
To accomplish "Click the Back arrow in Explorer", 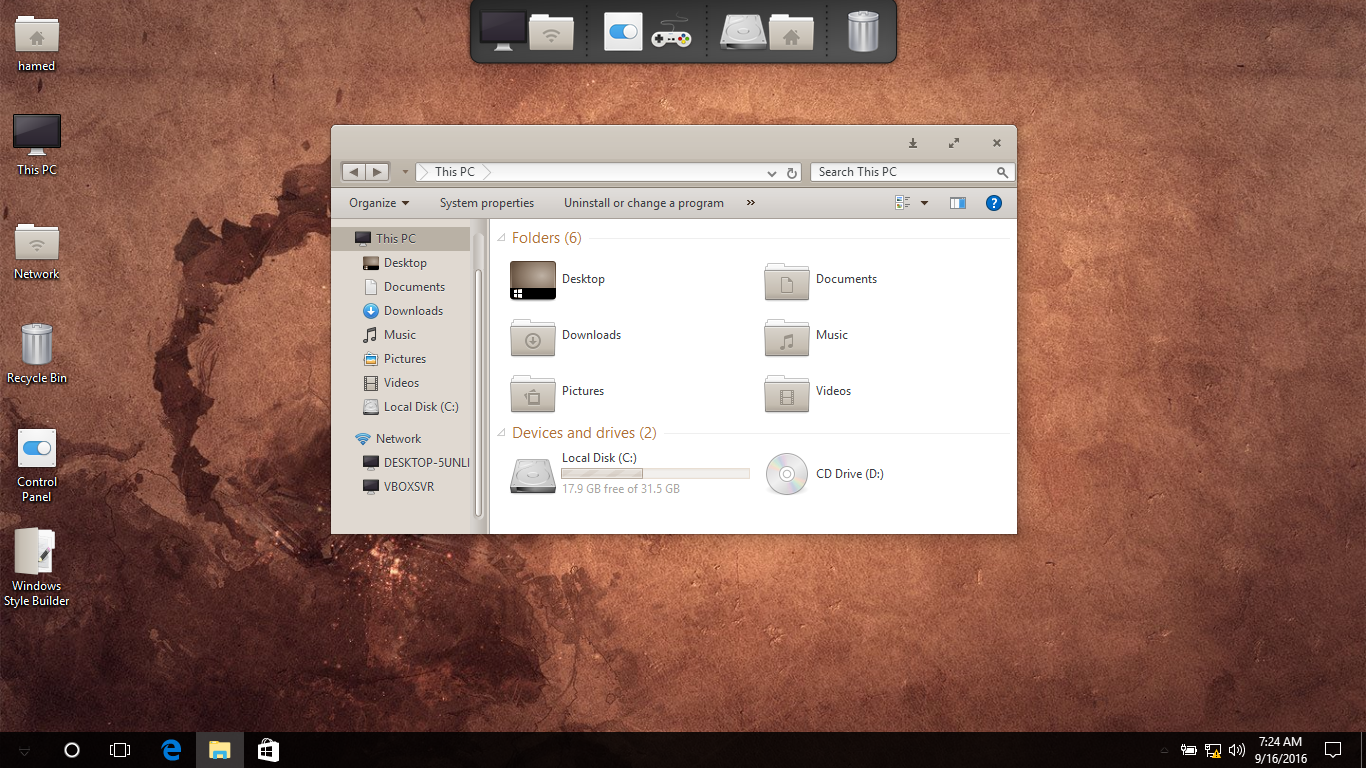I will (354, 172).
